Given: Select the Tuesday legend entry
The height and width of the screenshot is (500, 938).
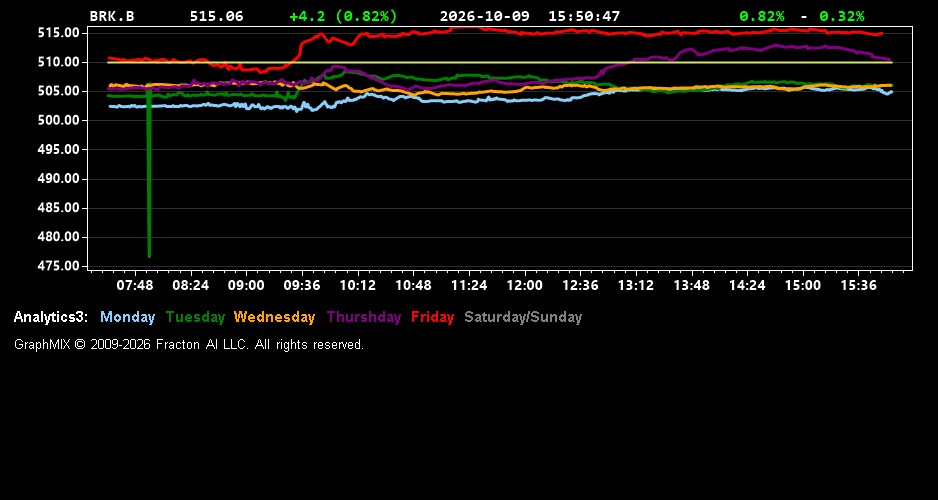Looking at the screenshot, I should tap(195, 317).
